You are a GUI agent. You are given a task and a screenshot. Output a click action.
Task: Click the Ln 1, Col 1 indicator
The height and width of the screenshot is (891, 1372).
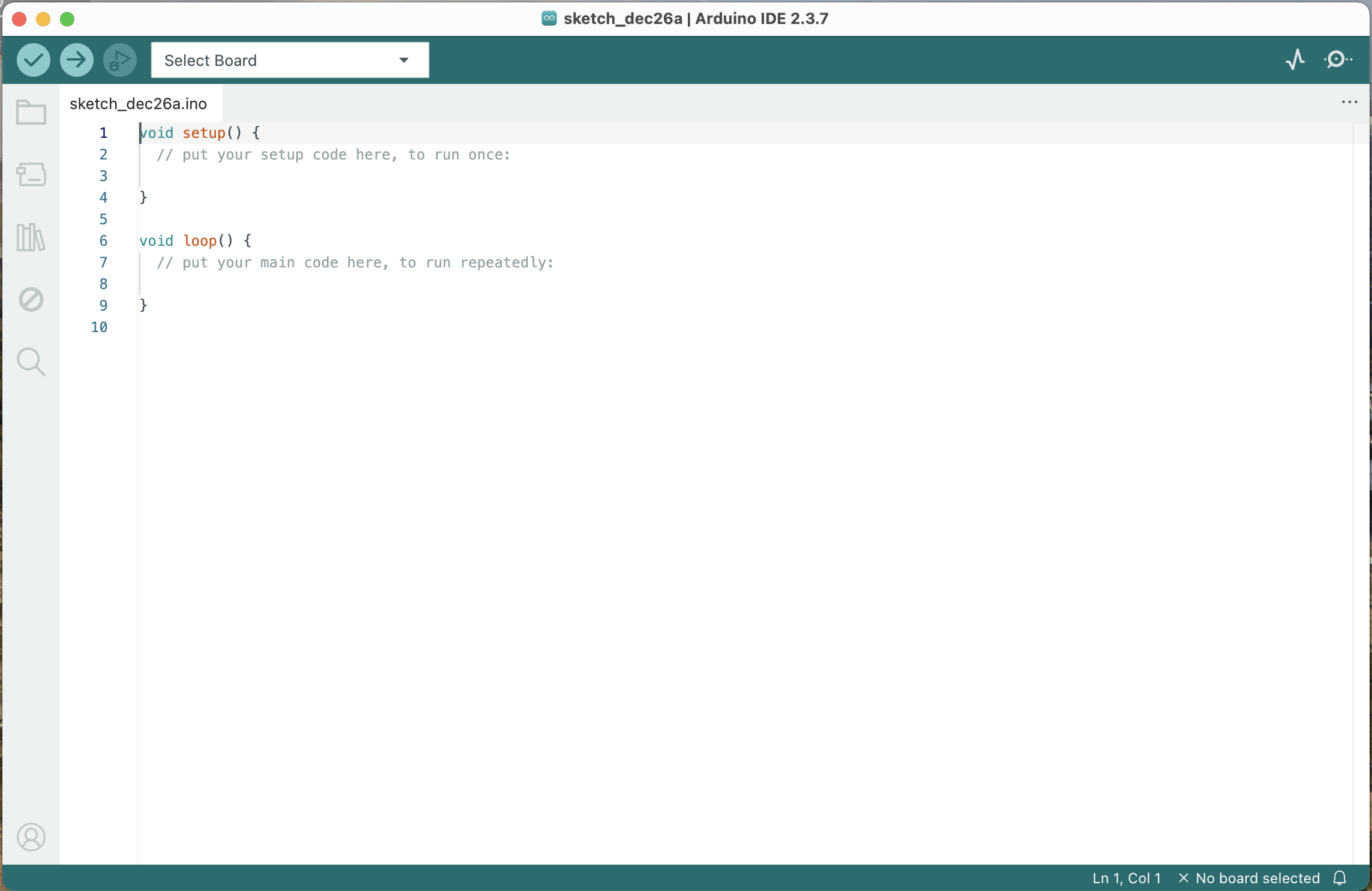pyautogui.click(x=1126, y=878)
